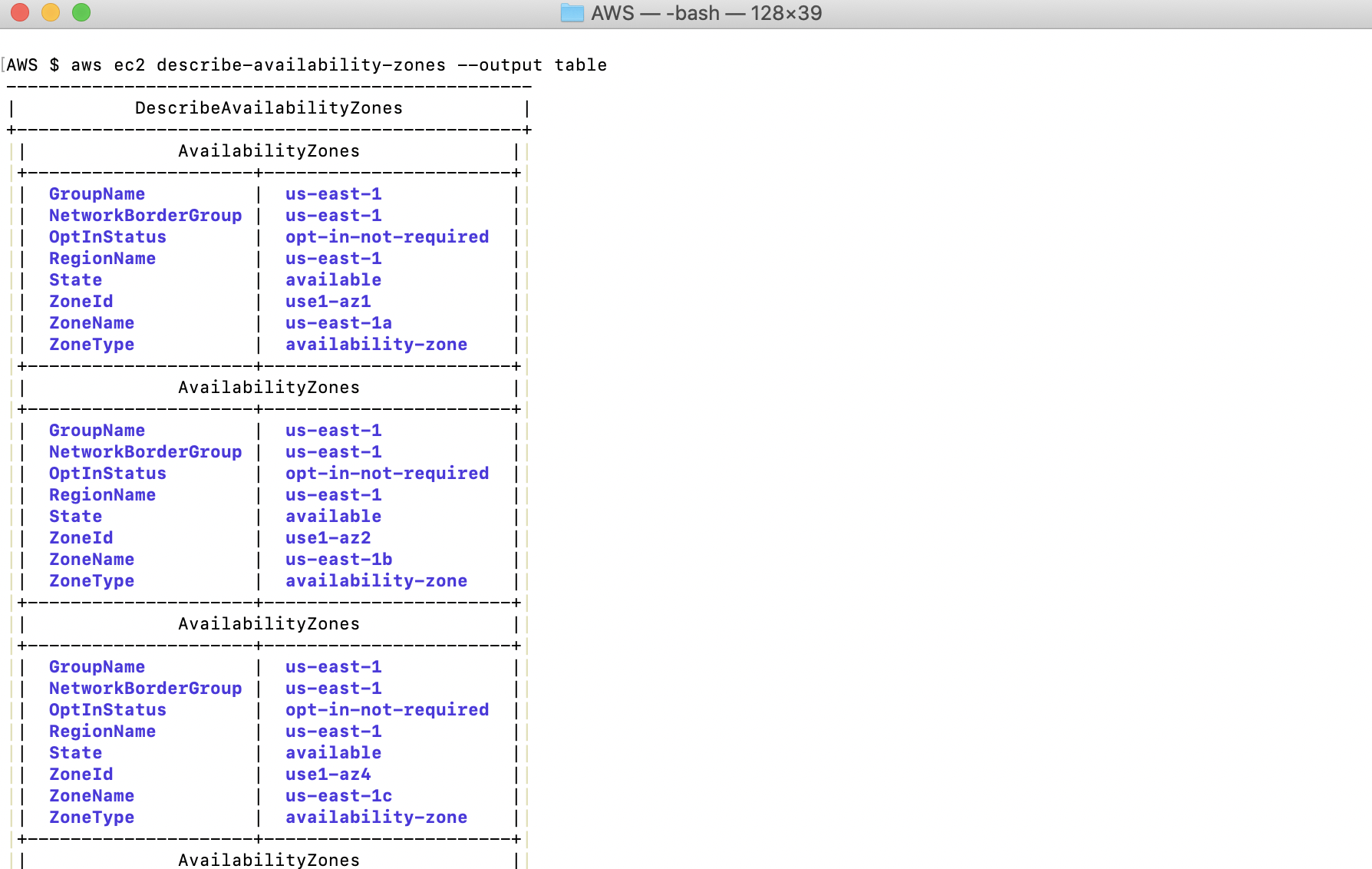Viewport: 1372px width, 869px height.
Task: Click the value 'use1-az1'
Action: pyautogui.click(x=328, y=302)
